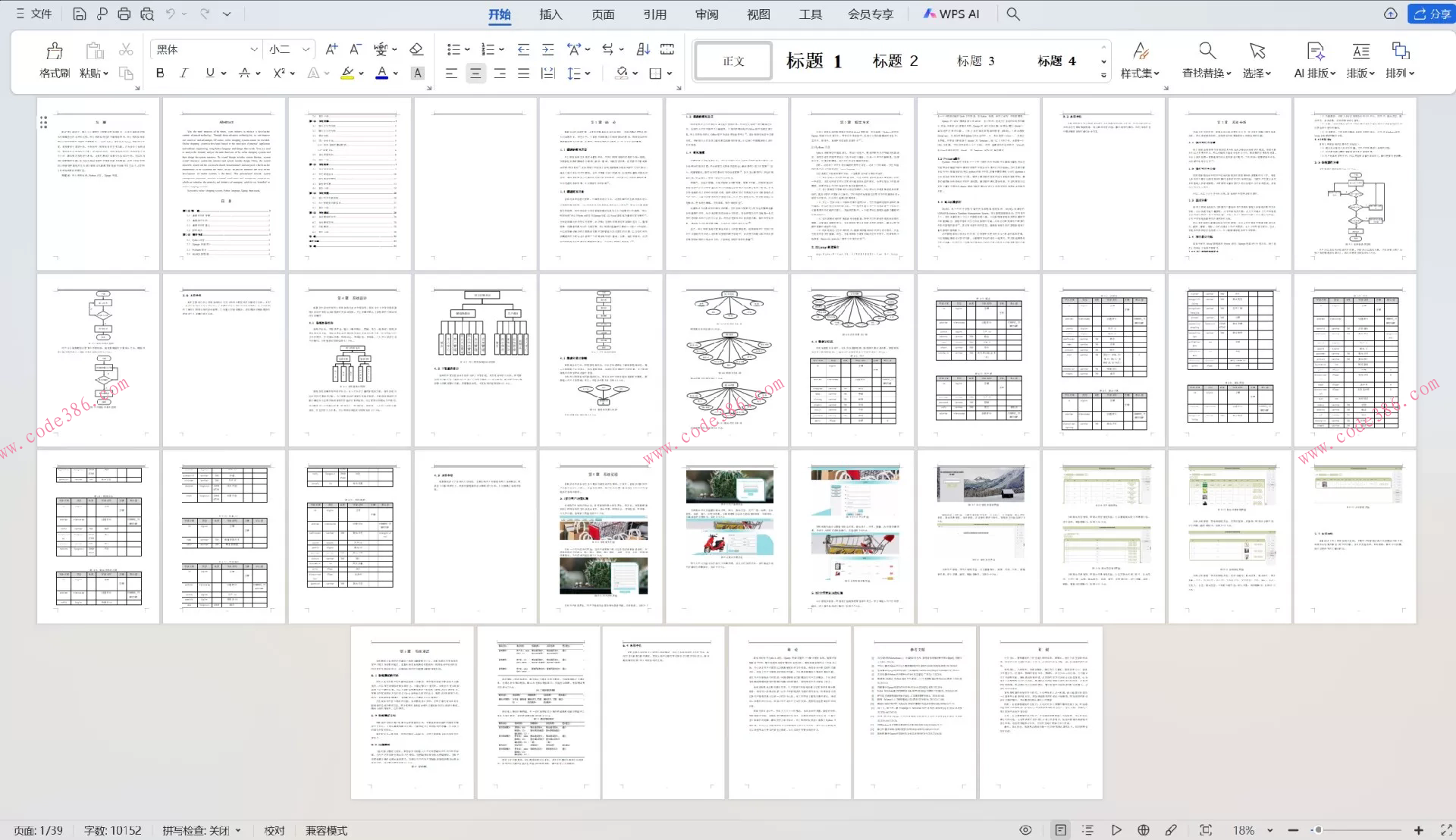
Task: Open the 插入 ribbon tab
Action: 551,14
